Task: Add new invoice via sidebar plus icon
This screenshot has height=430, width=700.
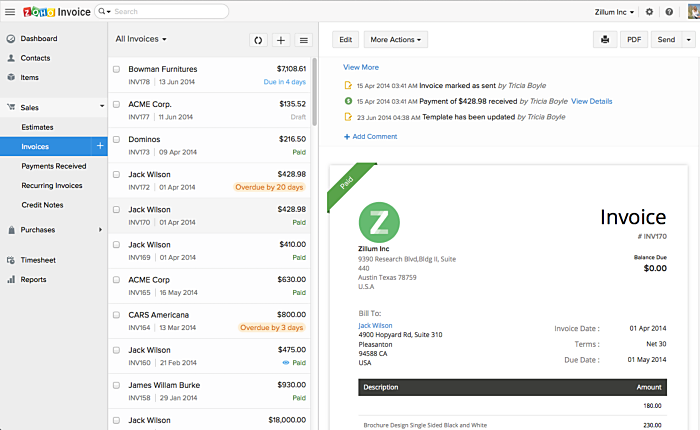Action: [x=100, y=146]
